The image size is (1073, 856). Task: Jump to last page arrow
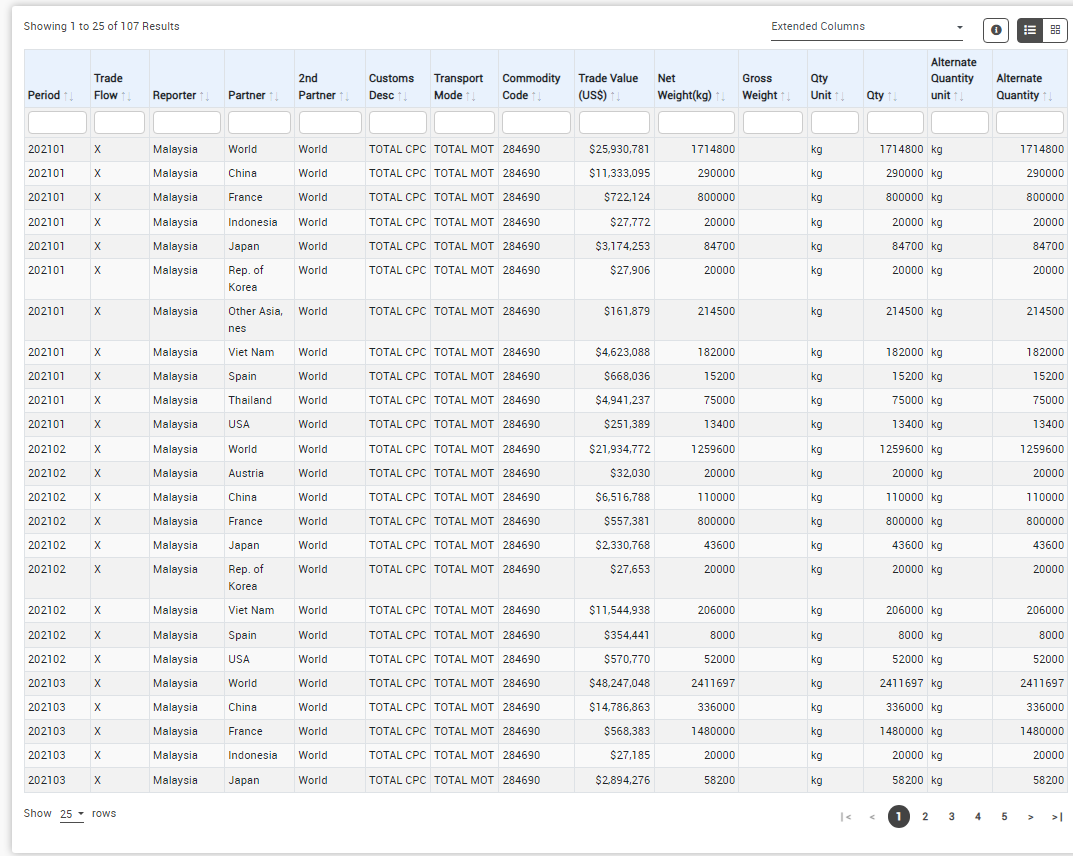click(1056, 817)
